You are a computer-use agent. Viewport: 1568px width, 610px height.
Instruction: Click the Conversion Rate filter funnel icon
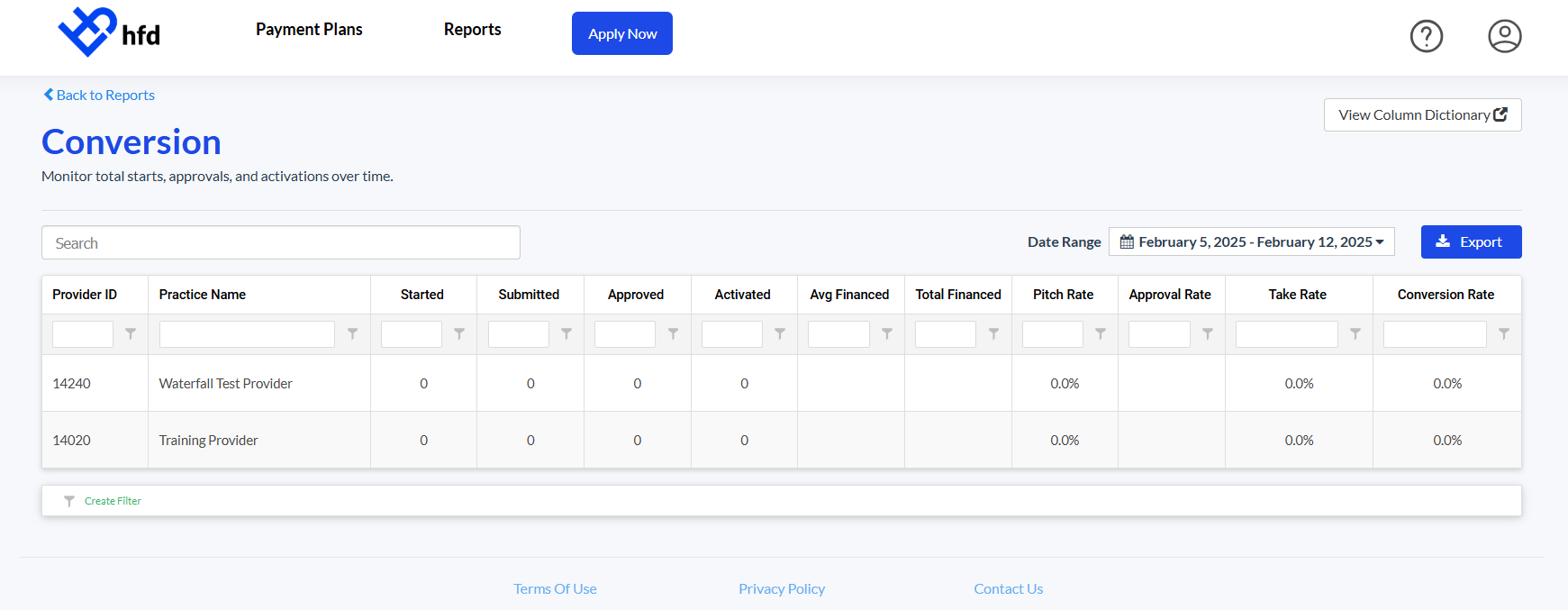click(x=1504, y=334)
